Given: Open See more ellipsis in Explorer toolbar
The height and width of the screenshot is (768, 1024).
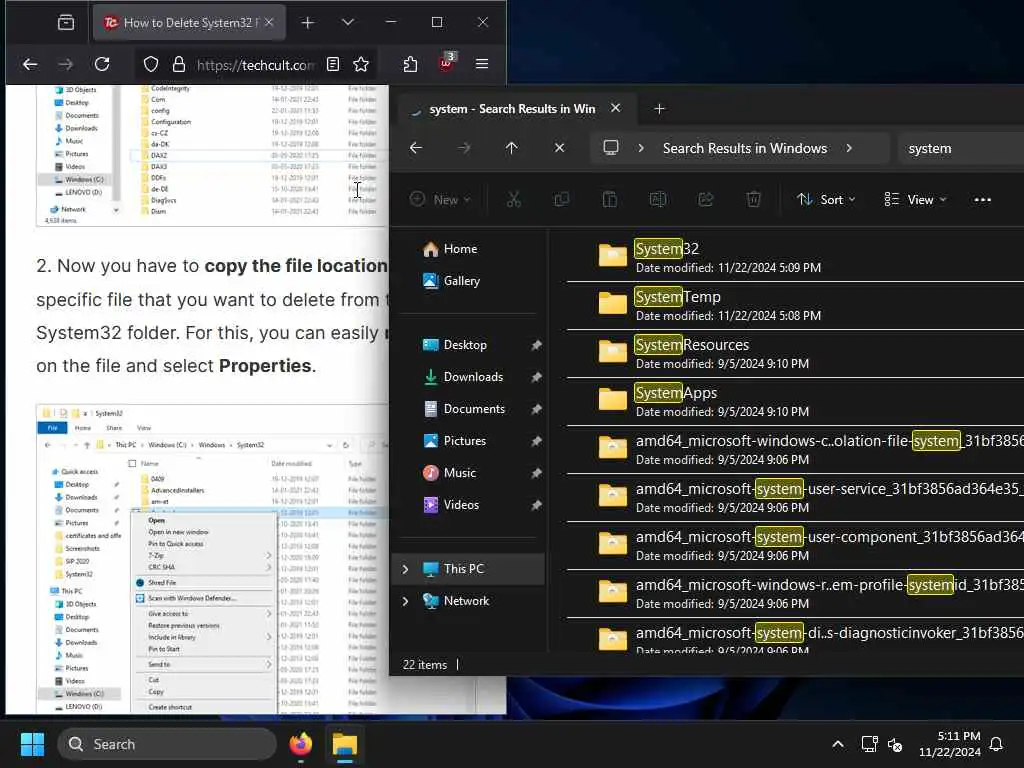Looking at the screenshot, I should tap(982, 200).
